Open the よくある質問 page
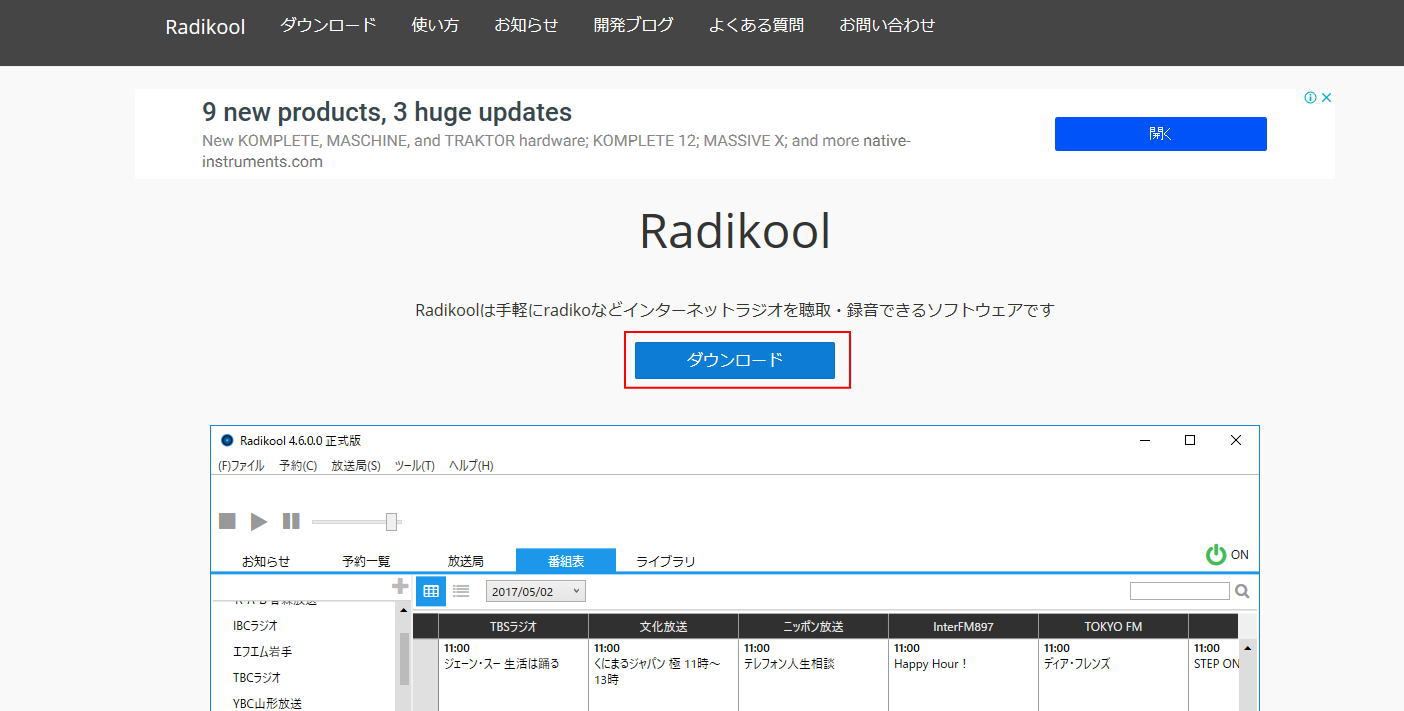This screenshot has width=1404, height=711. coord(756,25)
